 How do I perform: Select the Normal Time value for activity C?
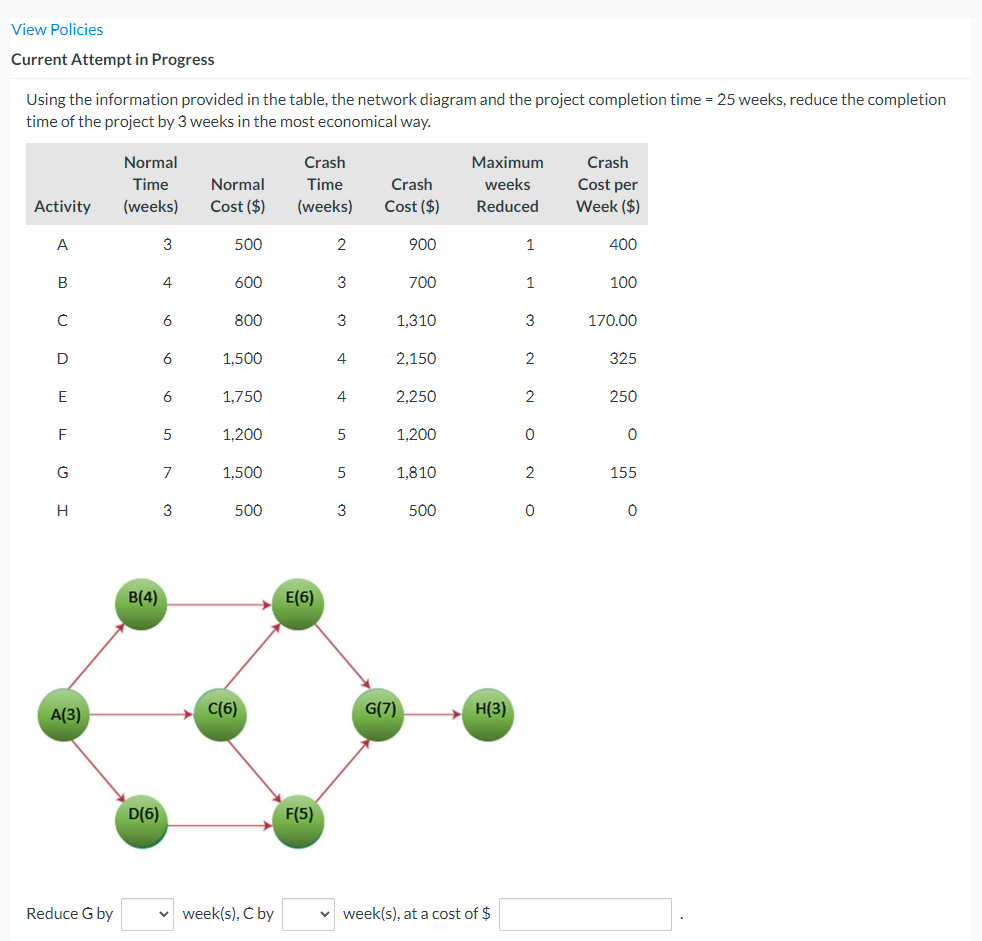point(167,320)
